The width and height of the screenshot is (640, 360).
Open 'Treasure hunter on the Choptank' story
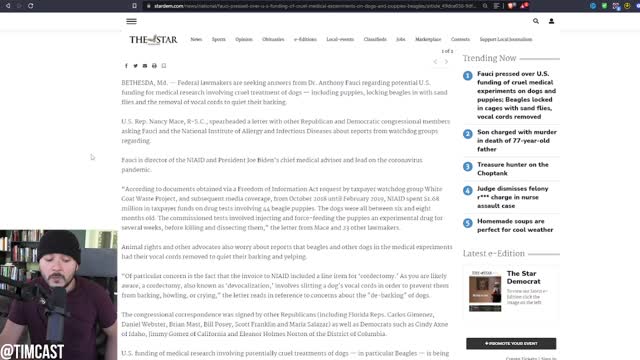coord(513,169)
